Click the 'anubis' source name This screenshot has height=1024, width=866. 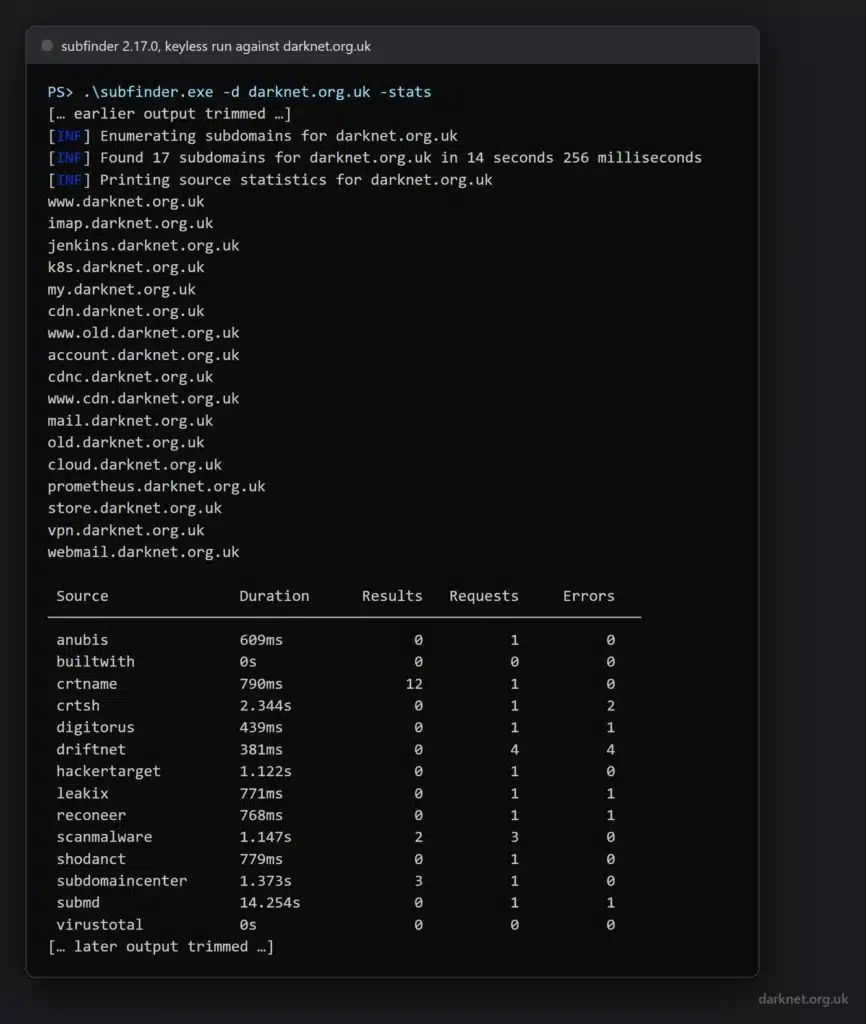[82, 640]
